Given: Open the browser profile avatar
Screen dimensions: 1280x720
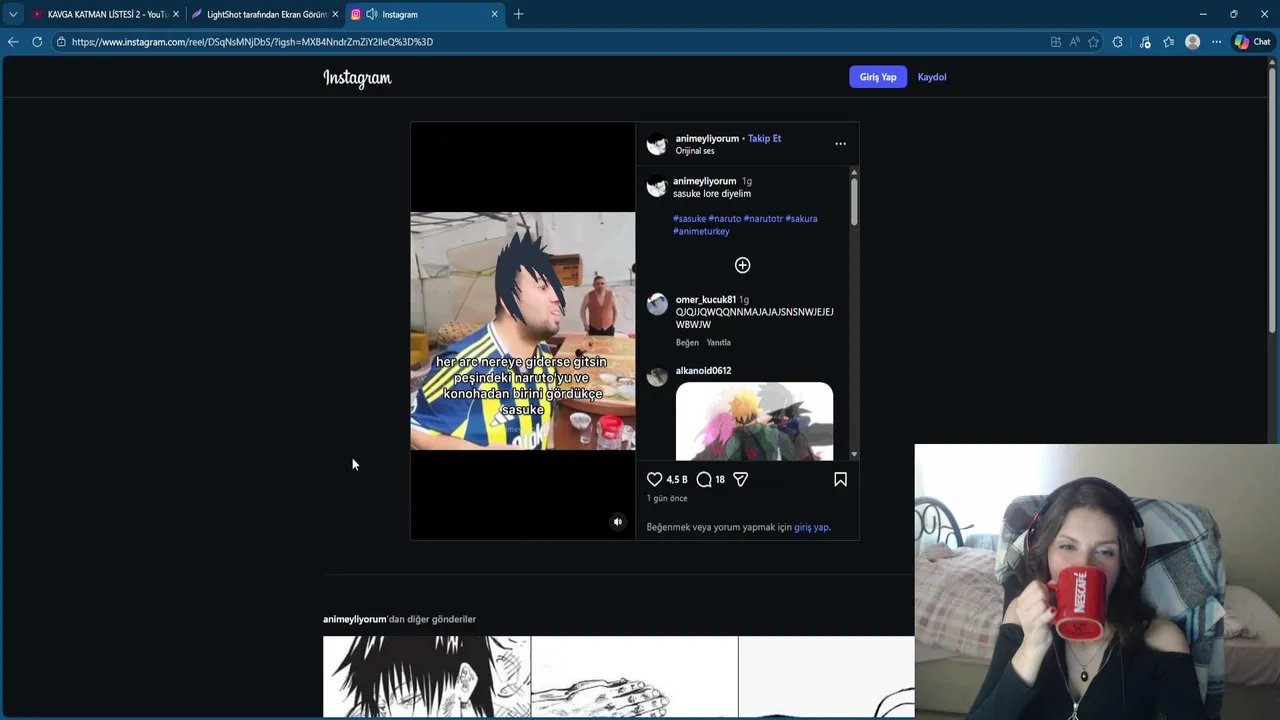Looking at the screenshot, I should (1192, 42).
